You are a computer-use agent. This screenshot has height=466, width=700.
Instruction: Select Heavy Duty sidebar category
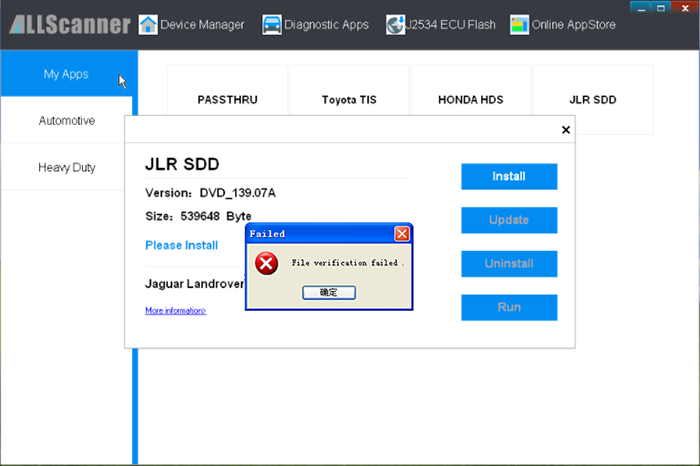tap(67, 167)
